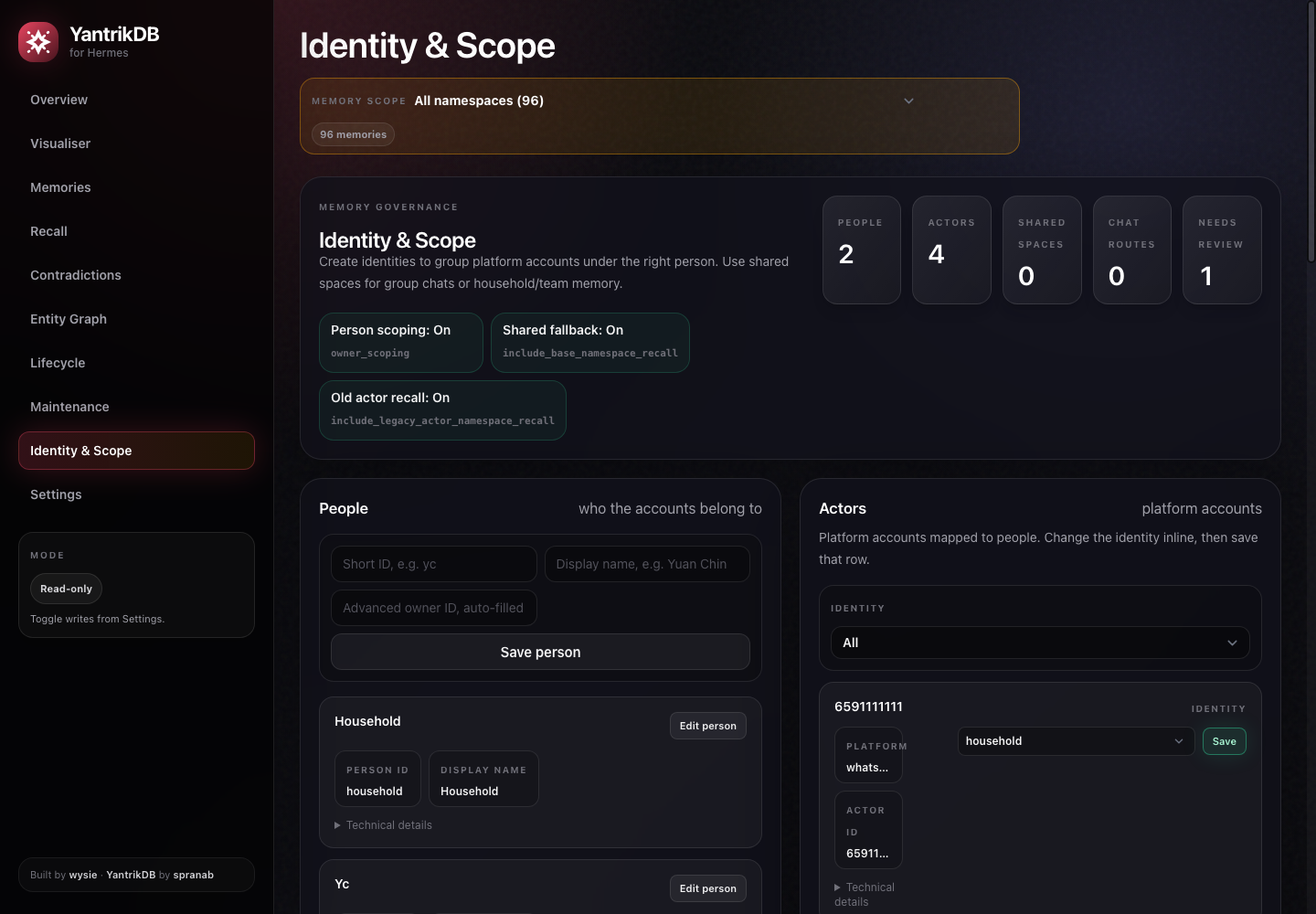Screen dimensions: 1316x914
Task: Click the "Toggle writes from Settings." text
Action: point(97,619)
